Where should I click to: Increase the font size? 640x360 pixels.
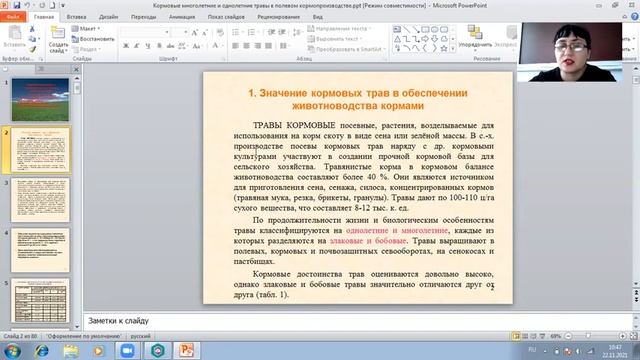point(195,32)
